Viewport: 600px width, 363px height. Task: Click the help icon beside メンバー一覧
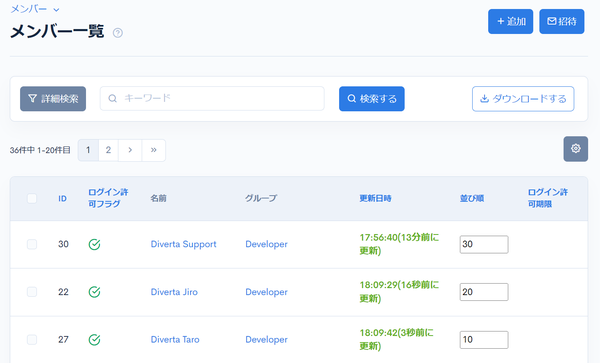(118, 33)
